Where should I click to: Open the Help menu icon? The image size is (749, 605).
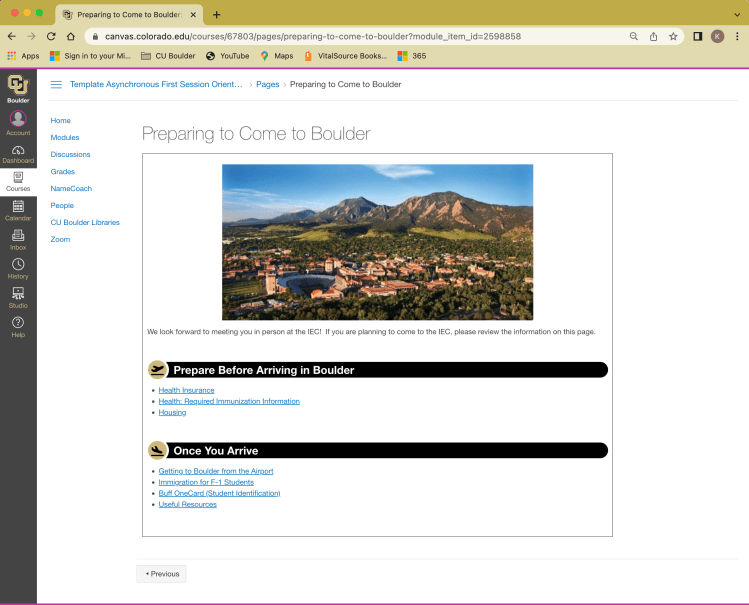tap(18, 326)
